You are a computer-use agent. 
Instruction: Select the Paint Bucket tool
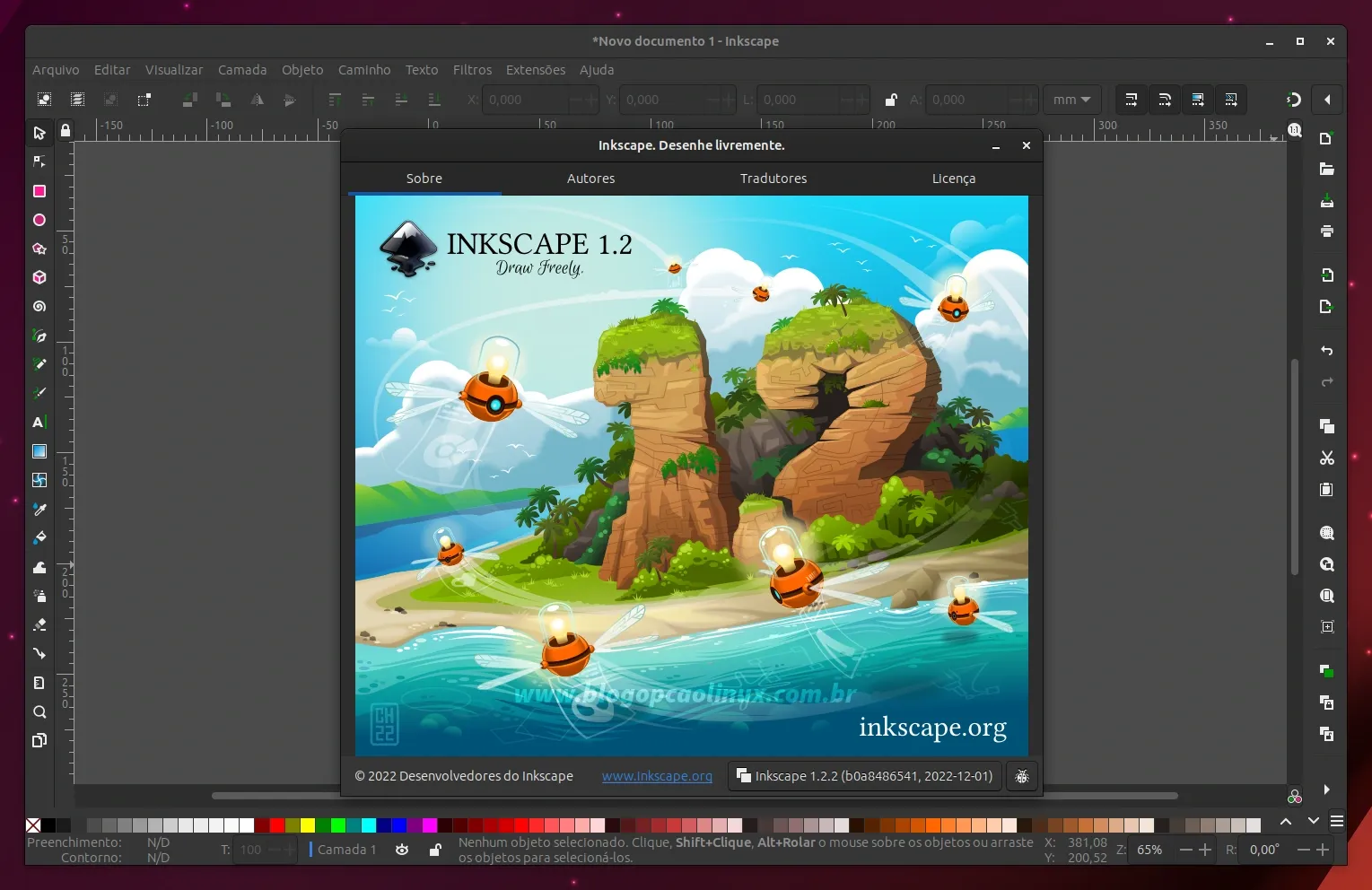39,537
